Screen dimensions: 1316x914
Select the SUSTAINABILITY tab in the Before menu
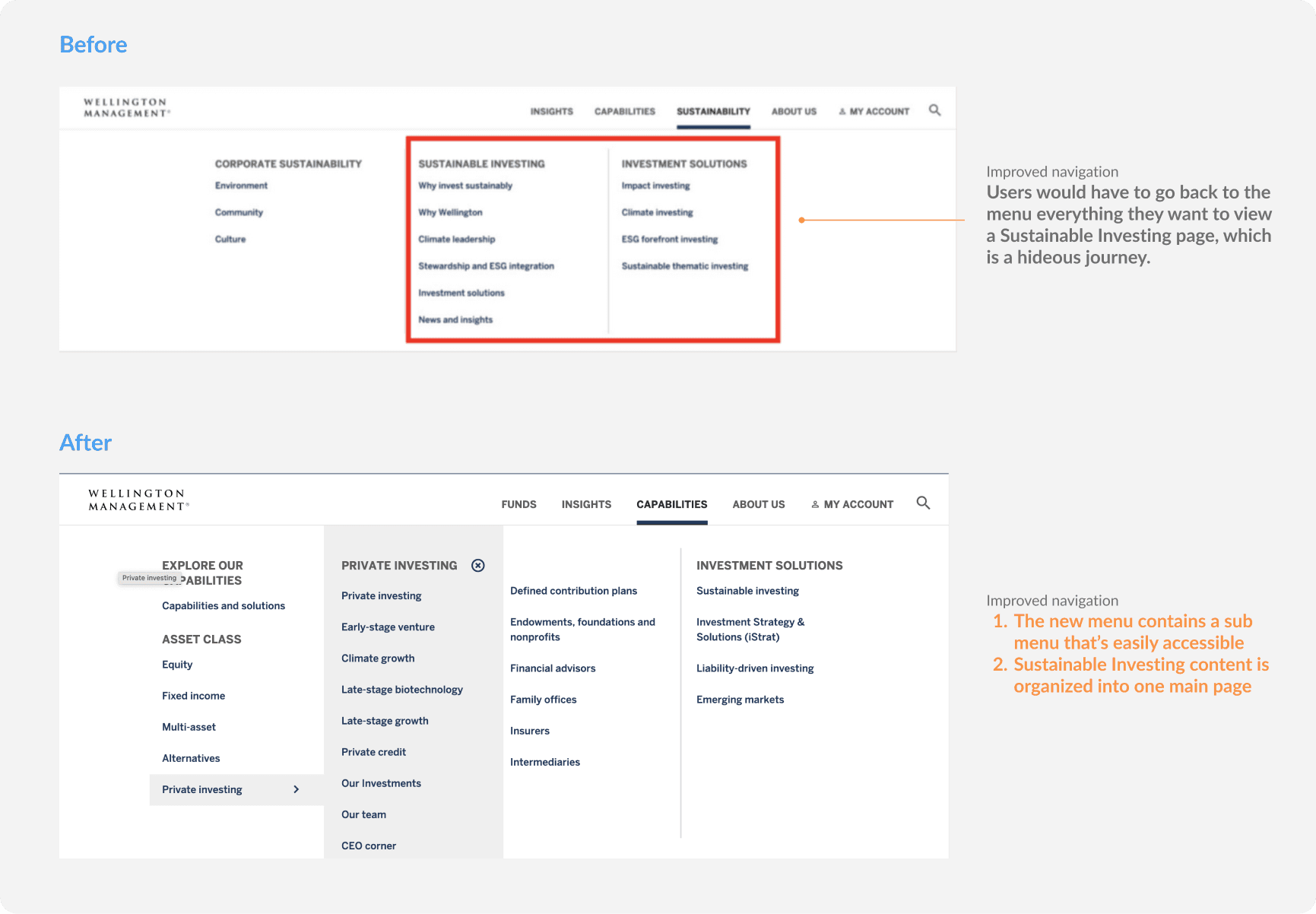pos(713,111)
